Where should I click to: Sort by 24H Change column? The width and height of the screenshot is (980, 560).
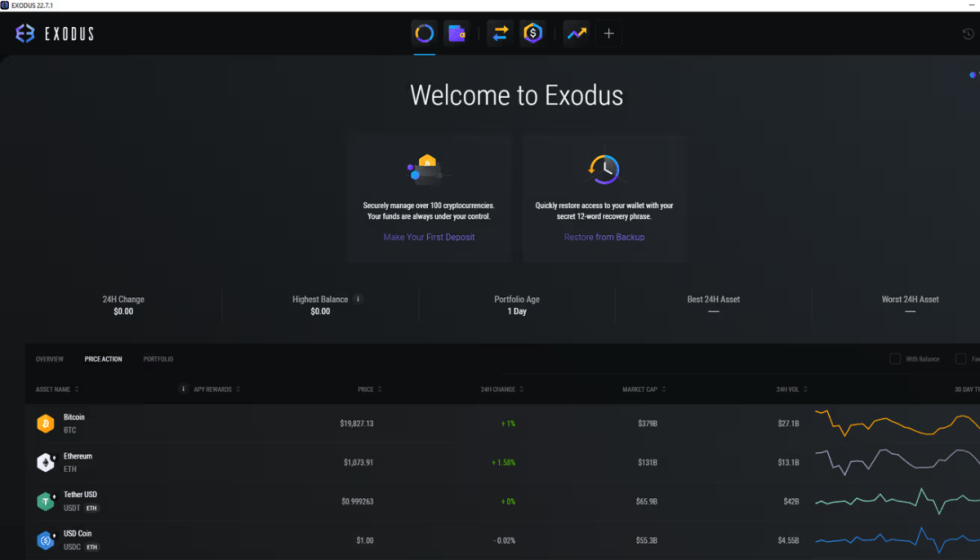click(x=501, y=389)
